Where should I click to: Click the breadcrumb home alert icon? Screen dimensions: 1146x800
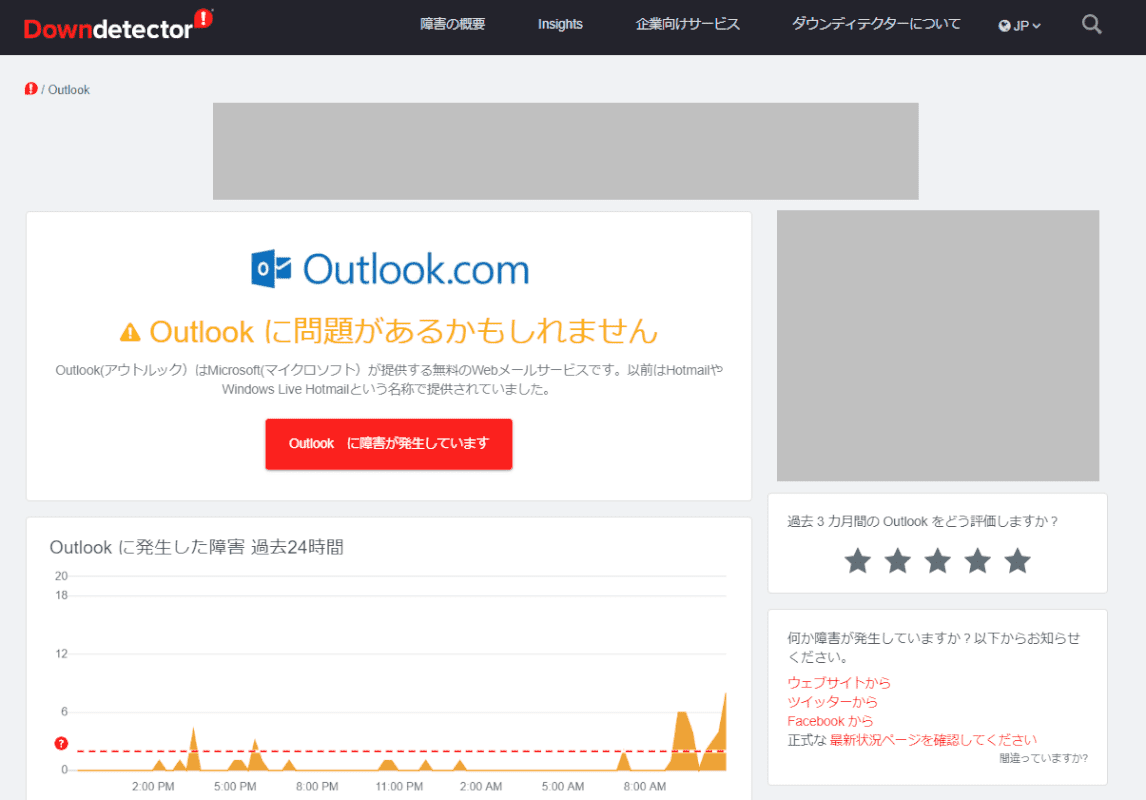coord(31,89)
